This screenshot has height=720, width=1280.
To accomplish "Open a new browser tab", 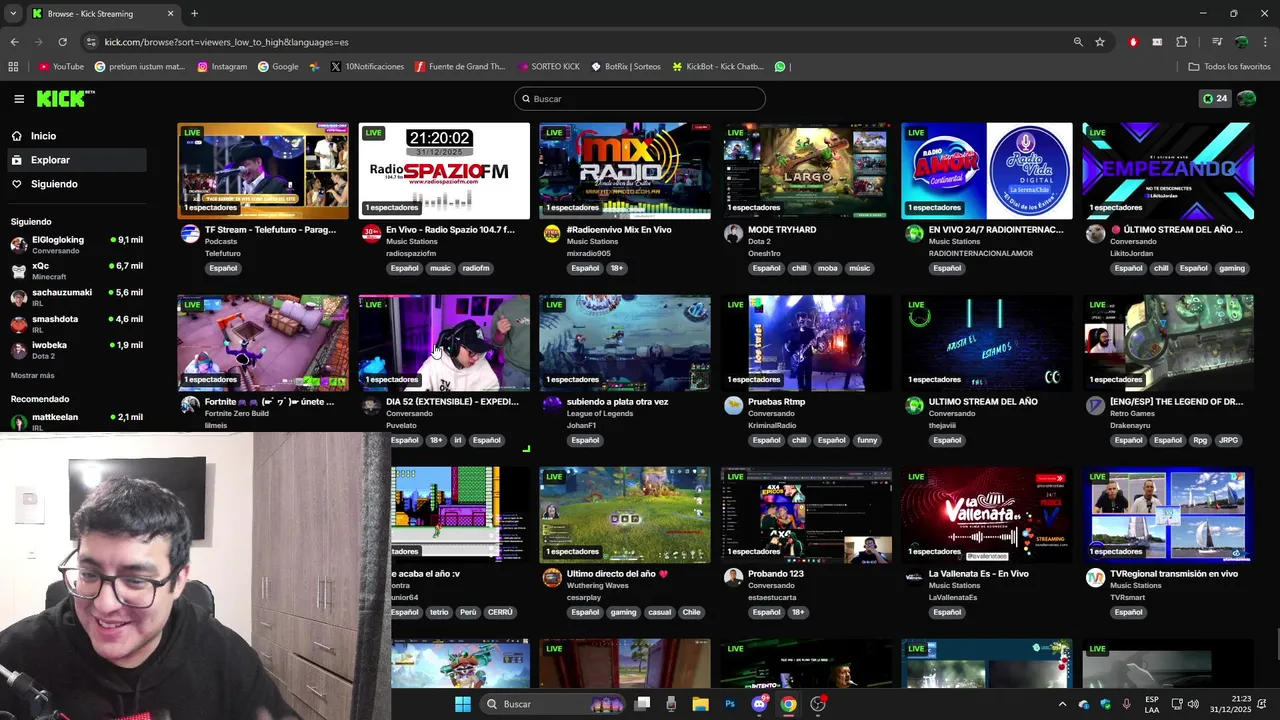I will (x=194, y=14).
